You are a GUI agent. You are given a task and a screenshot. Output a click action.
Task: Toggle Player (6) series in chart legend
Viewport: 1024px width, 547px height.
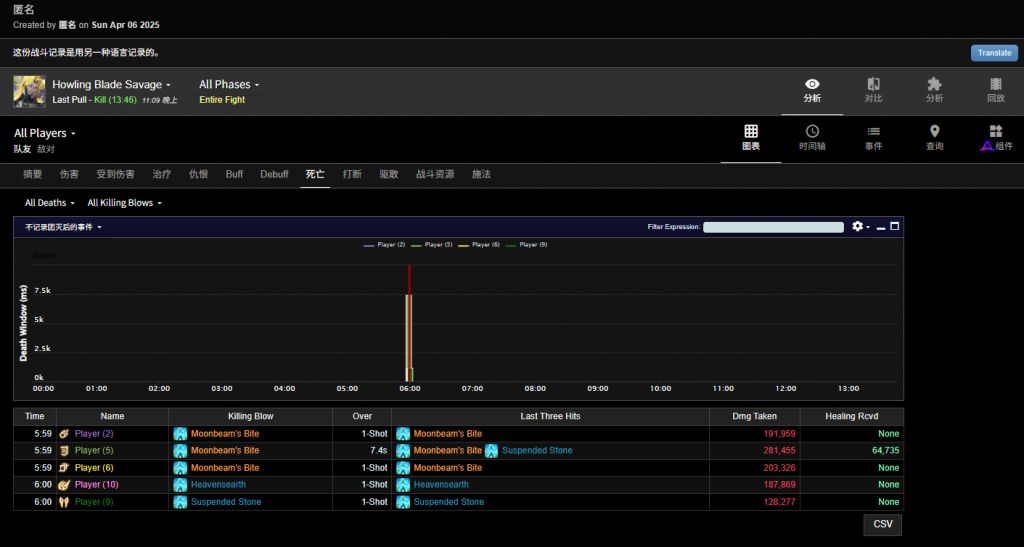click(x=479, y=245)
